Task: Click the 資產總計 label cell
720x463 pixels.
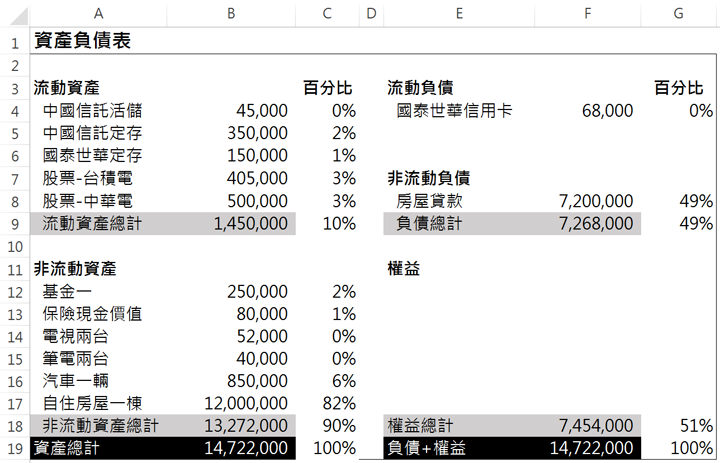Action: pyautogui.click(x=98, y=448)
